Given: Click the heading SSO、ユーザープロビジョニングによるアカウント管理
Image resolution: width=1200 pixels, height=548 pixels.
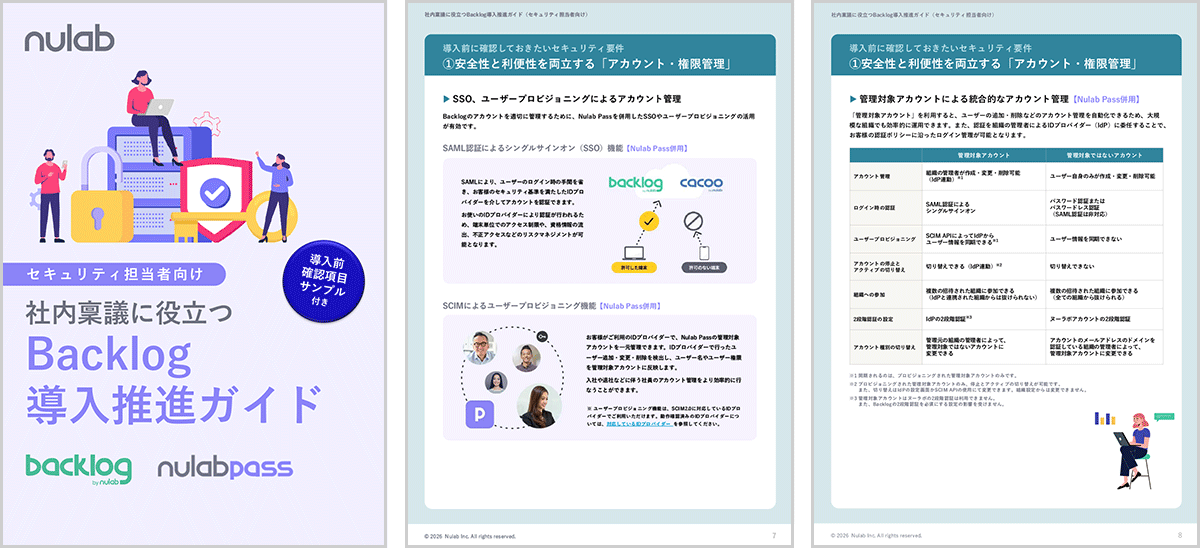Looking at the screenshot, I should (x=567, y=99).
